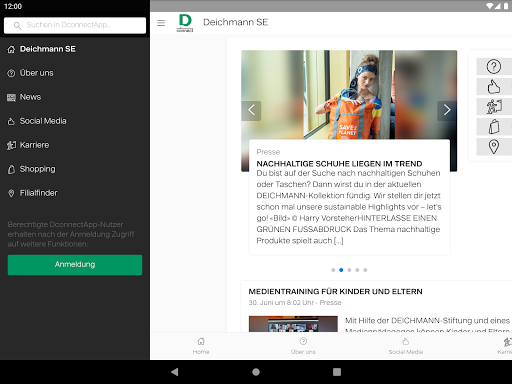Viewport: 512px width, 384px height.
Task: Click the green Deichmann D logo
Action: [x=185, y=23]
